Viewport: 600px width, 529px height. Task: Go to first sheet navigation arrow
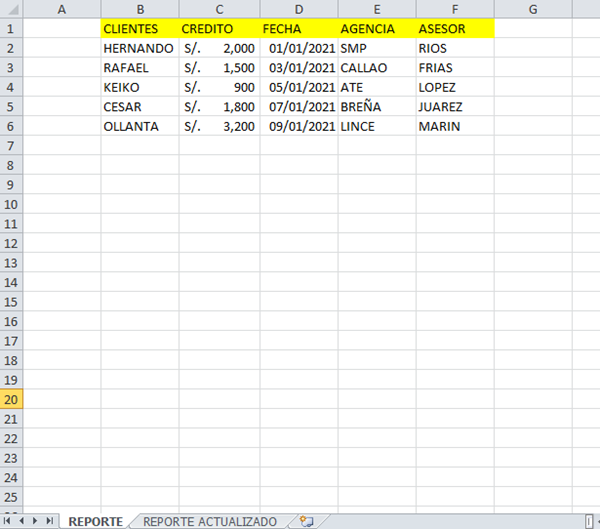tap(7, 521)
